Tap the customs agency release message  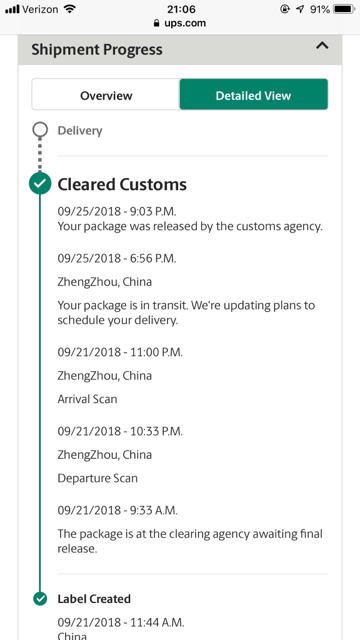190,227
